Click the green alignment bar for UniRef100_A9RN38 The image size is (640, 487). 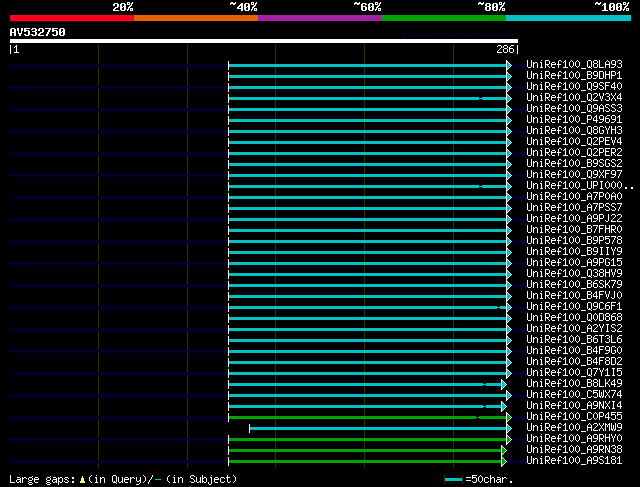coord(365,451)
